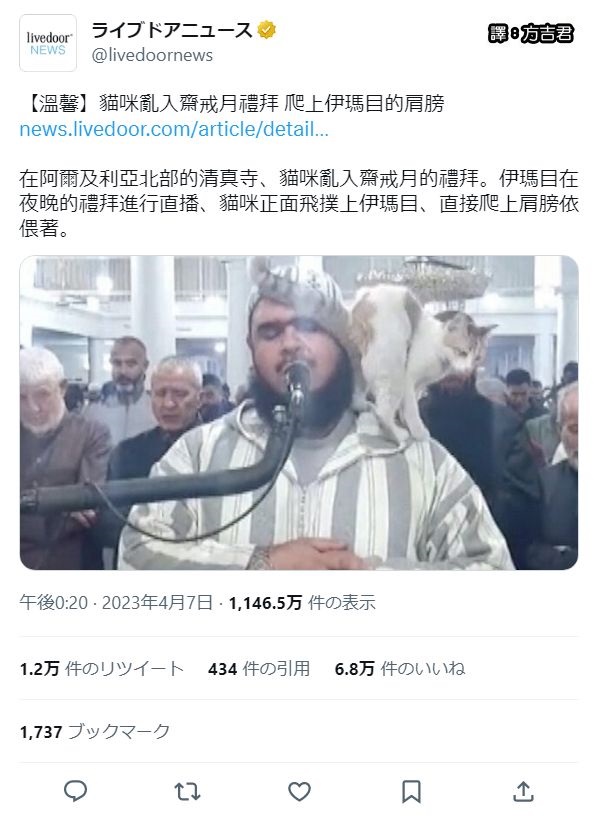Open the news.livedoor.com article link
The image size is (598, 820).
[174, 129]
